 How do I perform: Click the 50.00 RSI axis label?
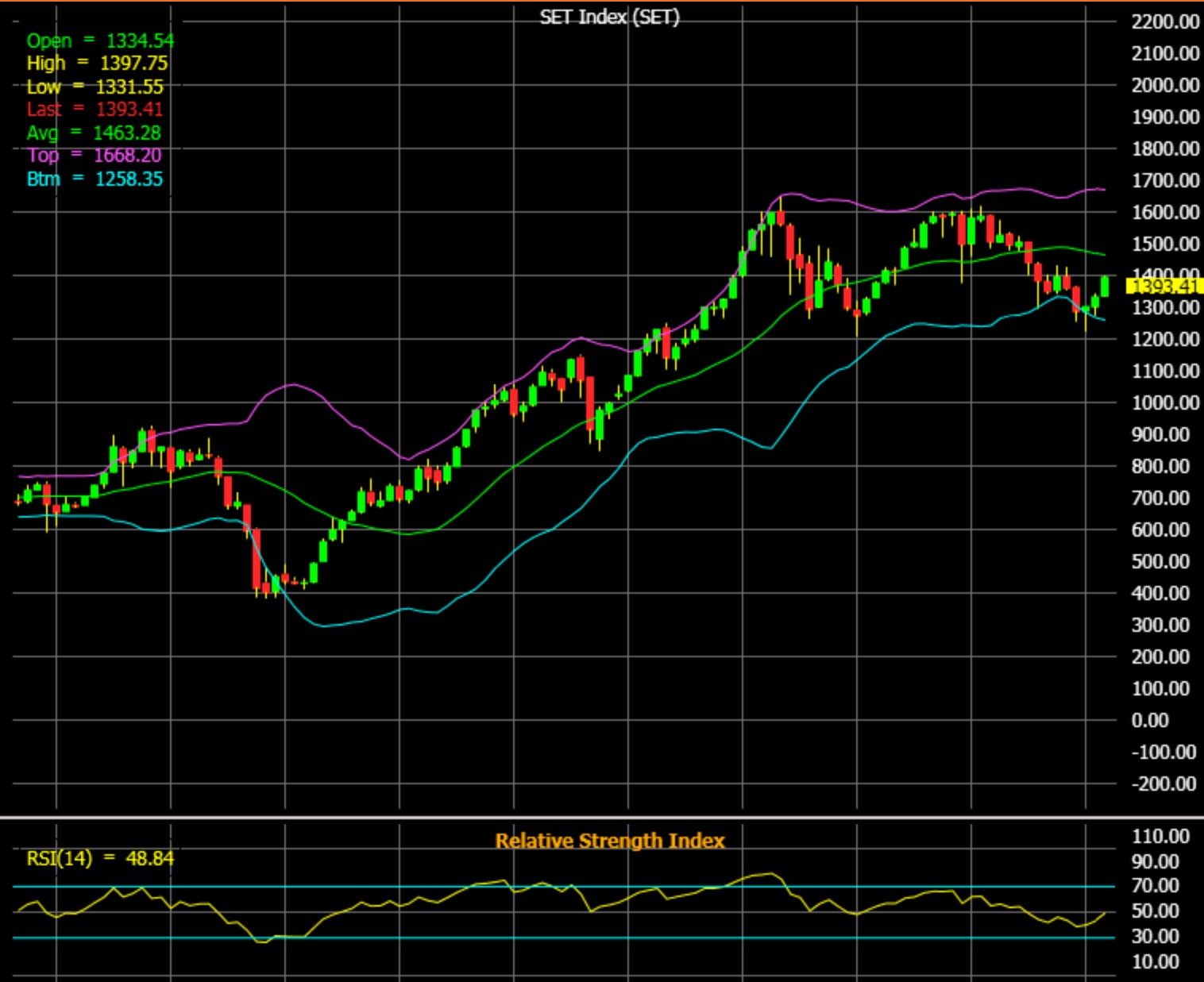(x=1156, y=911)
